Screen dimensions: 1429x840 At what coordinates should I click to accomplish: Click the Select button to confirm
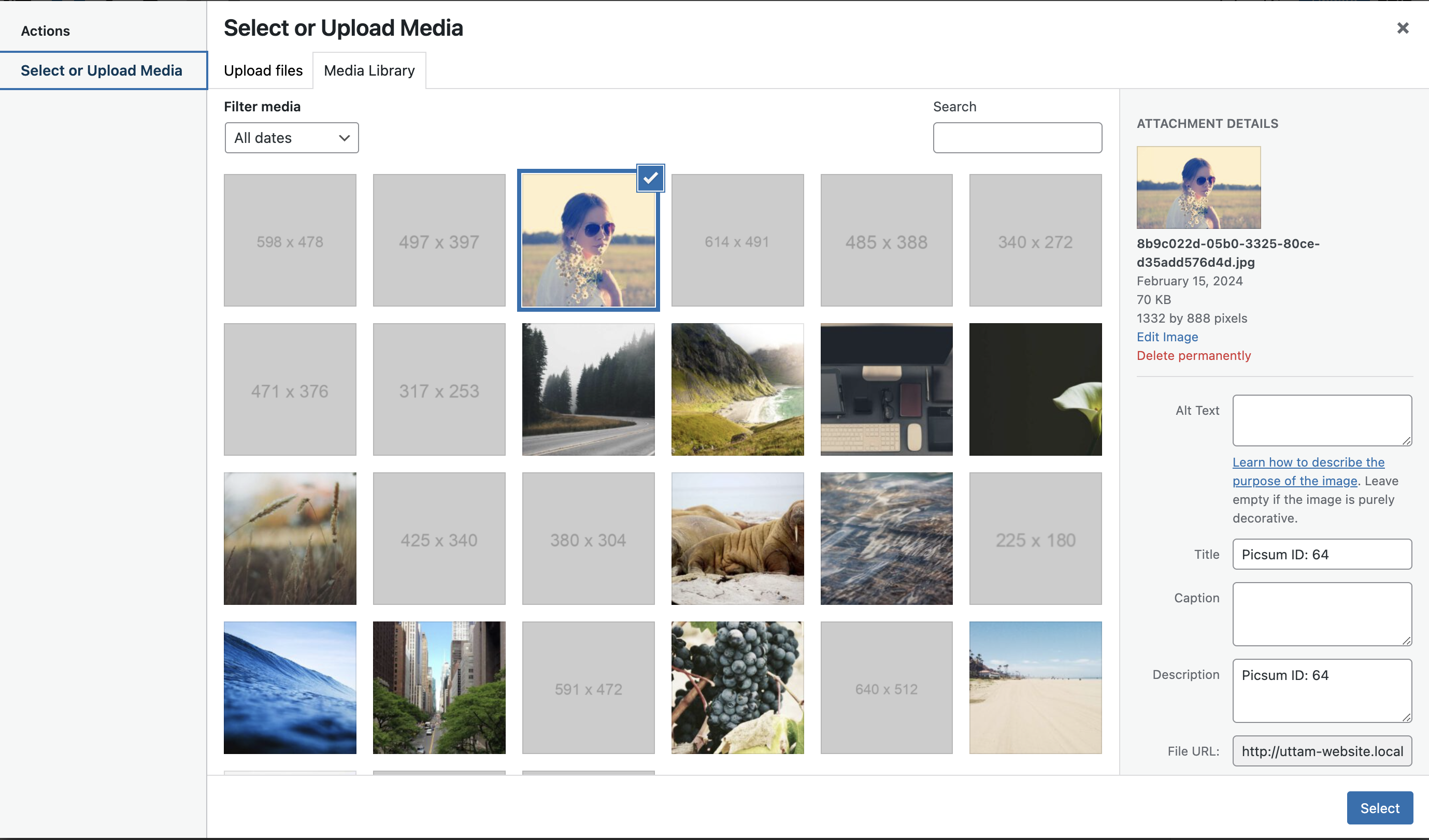coord(1379,808)
